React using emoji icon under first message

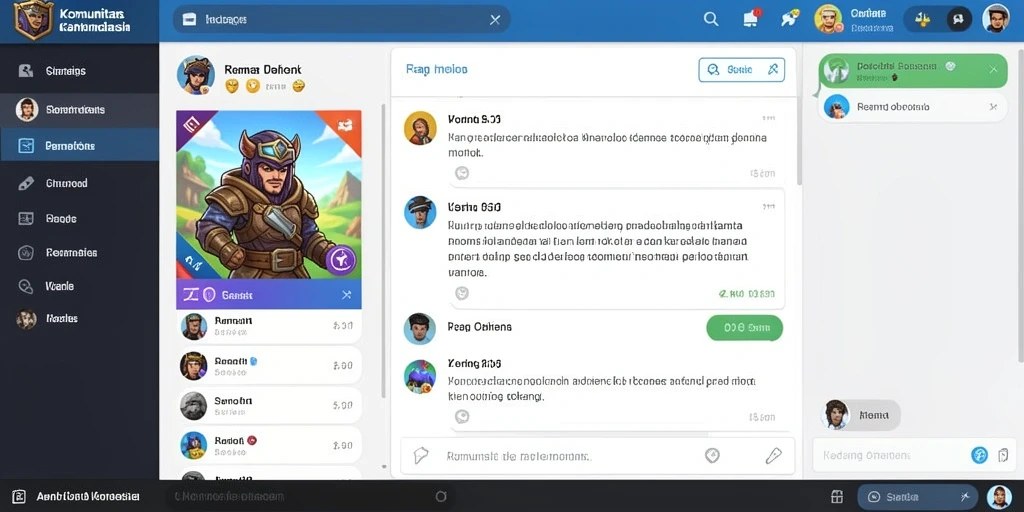[x=462, y=173]
